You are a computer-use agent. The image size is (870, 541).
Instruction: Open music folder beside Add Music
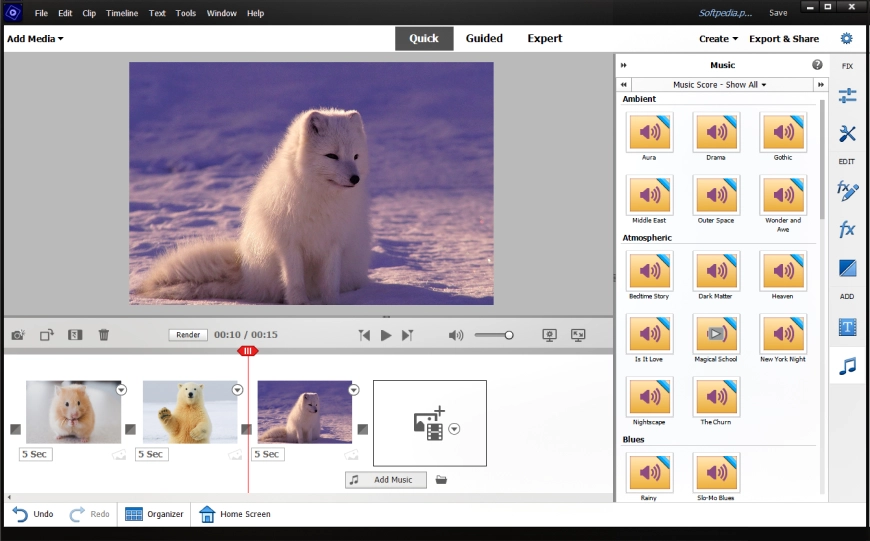[441, 479]
